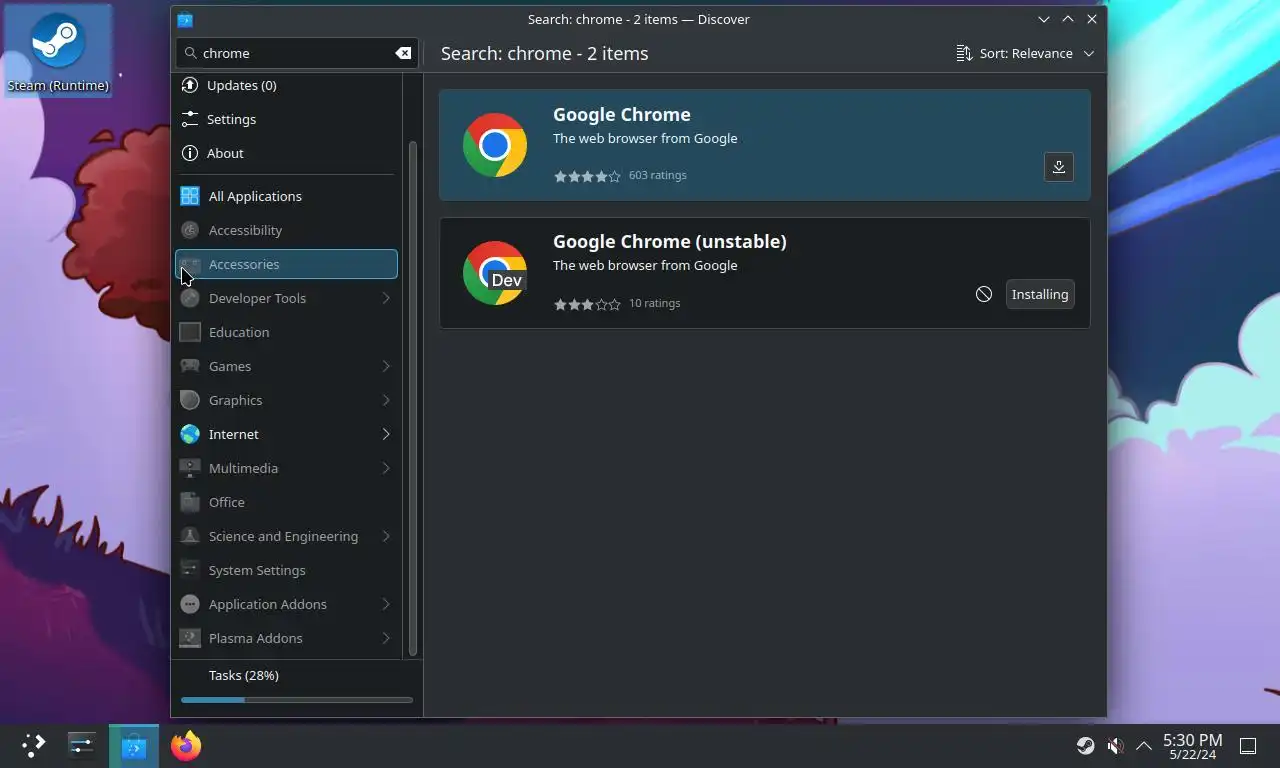Expand Games subcategories arrow

tap(386, 366)
